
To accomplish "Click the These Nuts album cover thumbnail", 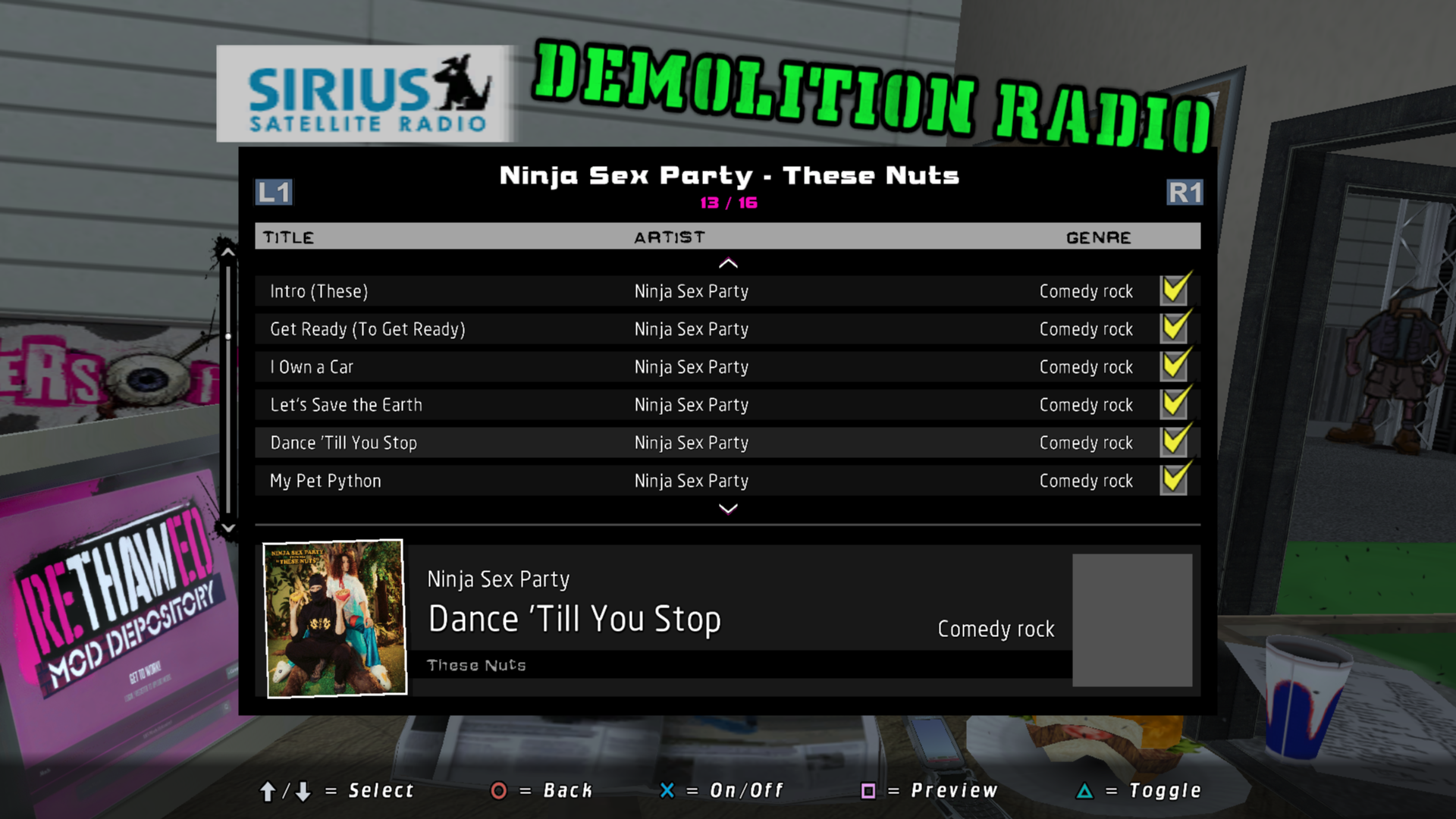I will click(x=334, y=618).
